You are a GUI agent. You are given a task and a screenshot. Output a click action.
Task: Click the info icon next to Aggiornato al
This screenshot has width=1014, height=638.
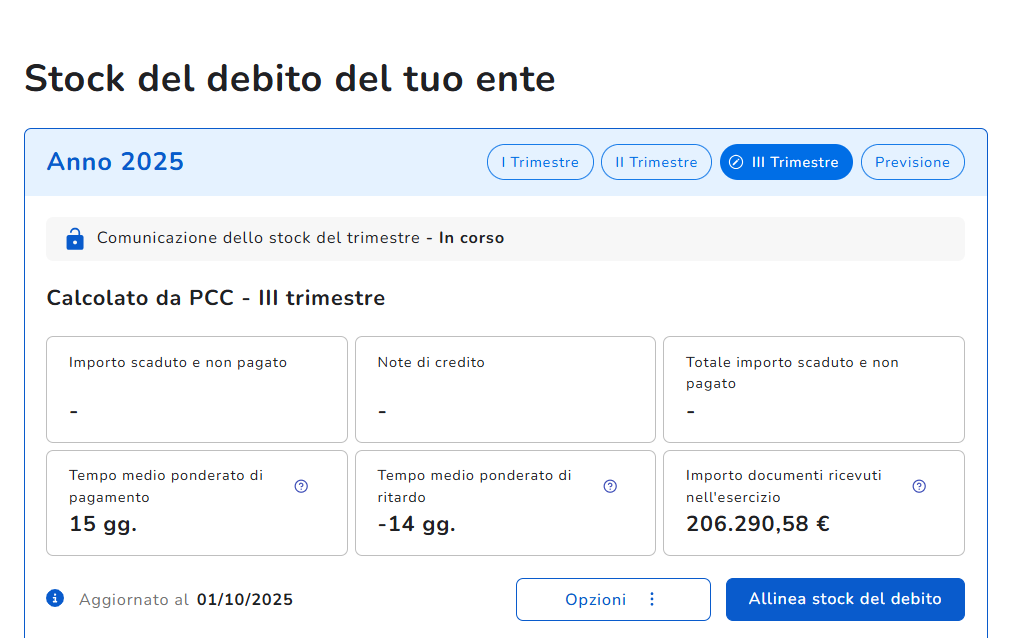click(55, 598)
